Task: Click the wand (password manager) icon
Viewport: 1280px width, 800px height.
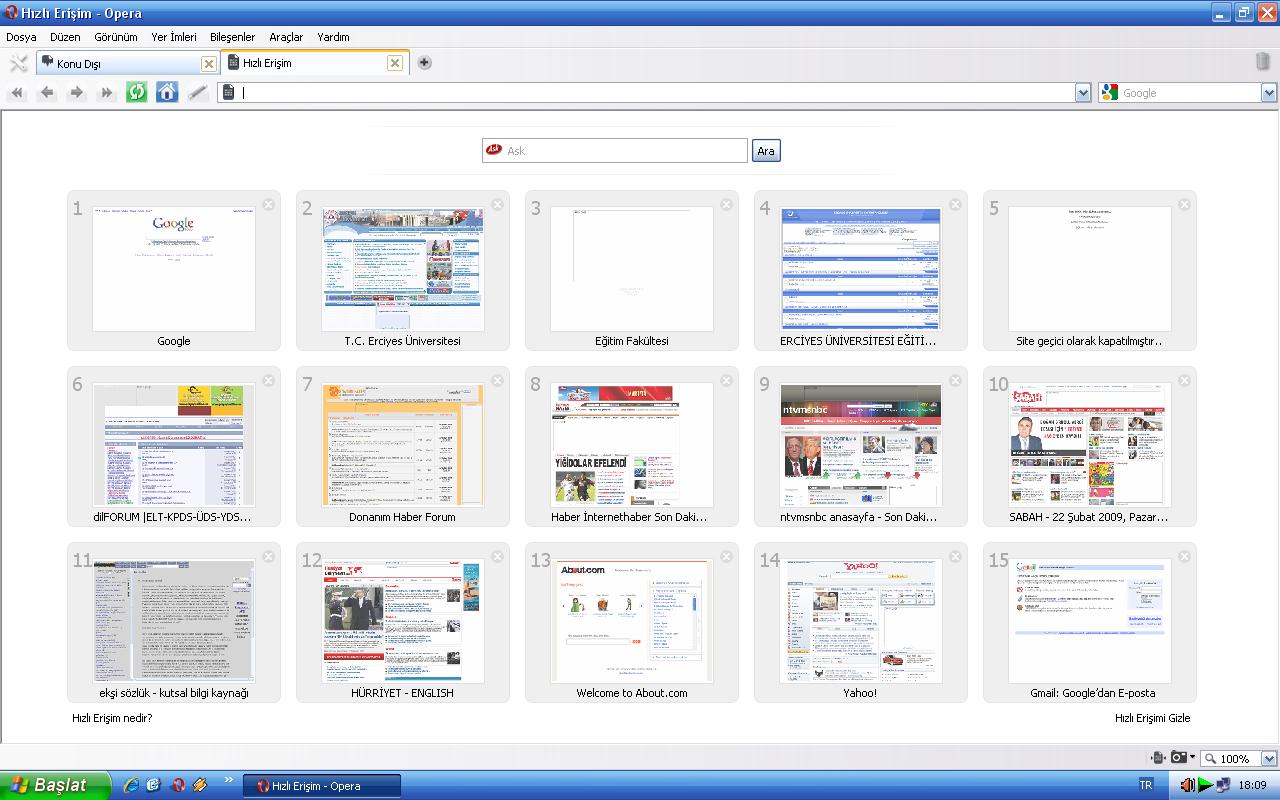Action: pyautogui.click(x=198, y=93)
